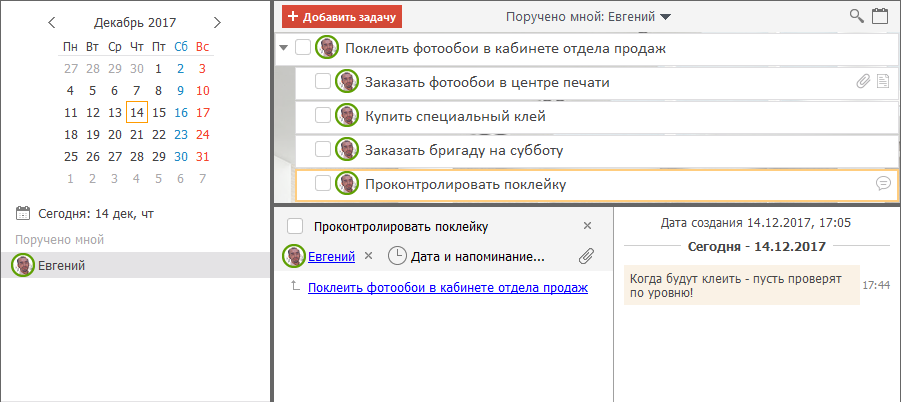901x402 pixels.
Task: Click Евгений's avatar in the left sidebar
Action: point(24,265)
